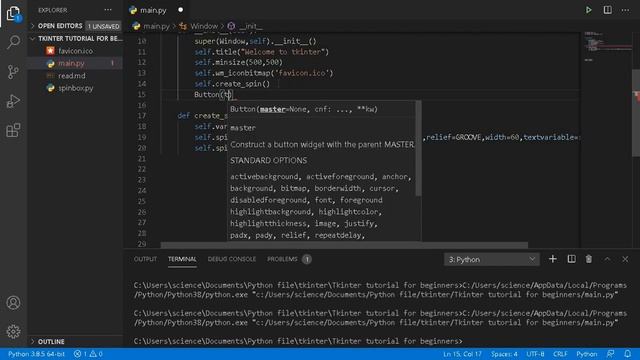The width and height of the screenshot is (640, 360).
Task: Run Python file with play icon
Action: click(x=588, y=10)
